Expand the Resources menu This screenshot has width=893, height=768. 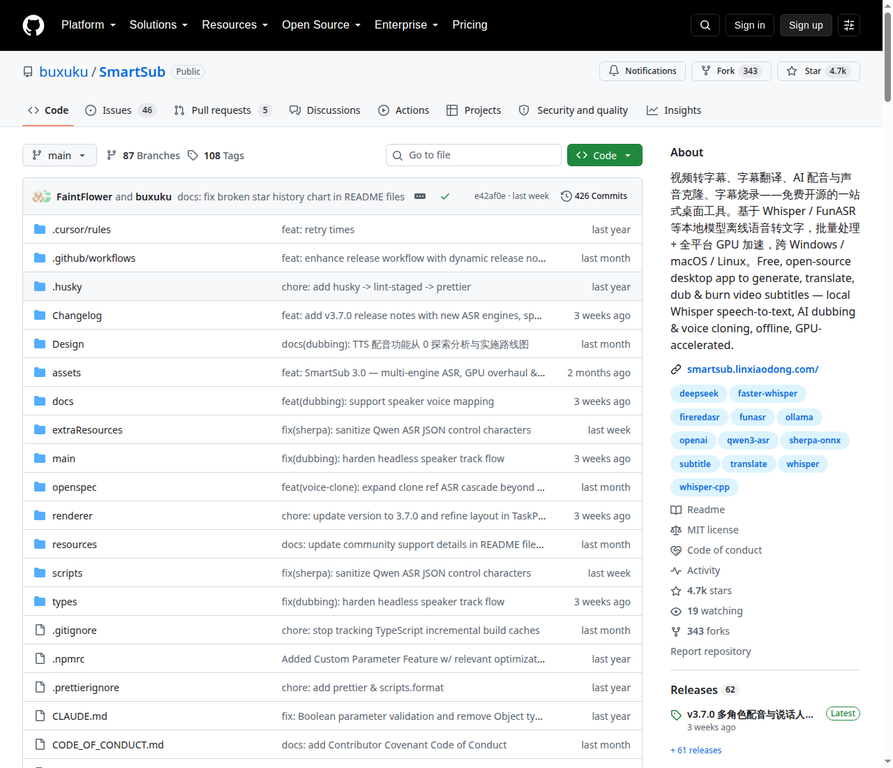(x=235, y=25)
